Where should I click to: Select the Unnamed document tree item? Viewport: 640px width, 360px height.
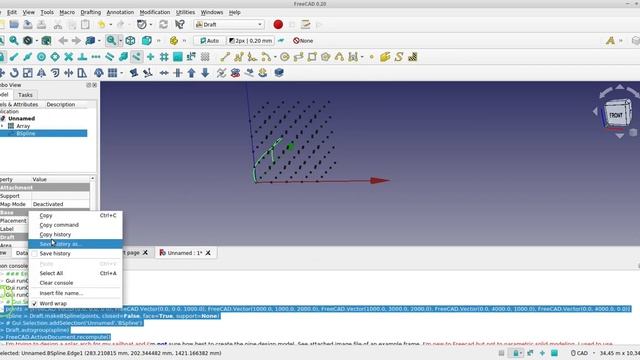(x=21, y=118)
